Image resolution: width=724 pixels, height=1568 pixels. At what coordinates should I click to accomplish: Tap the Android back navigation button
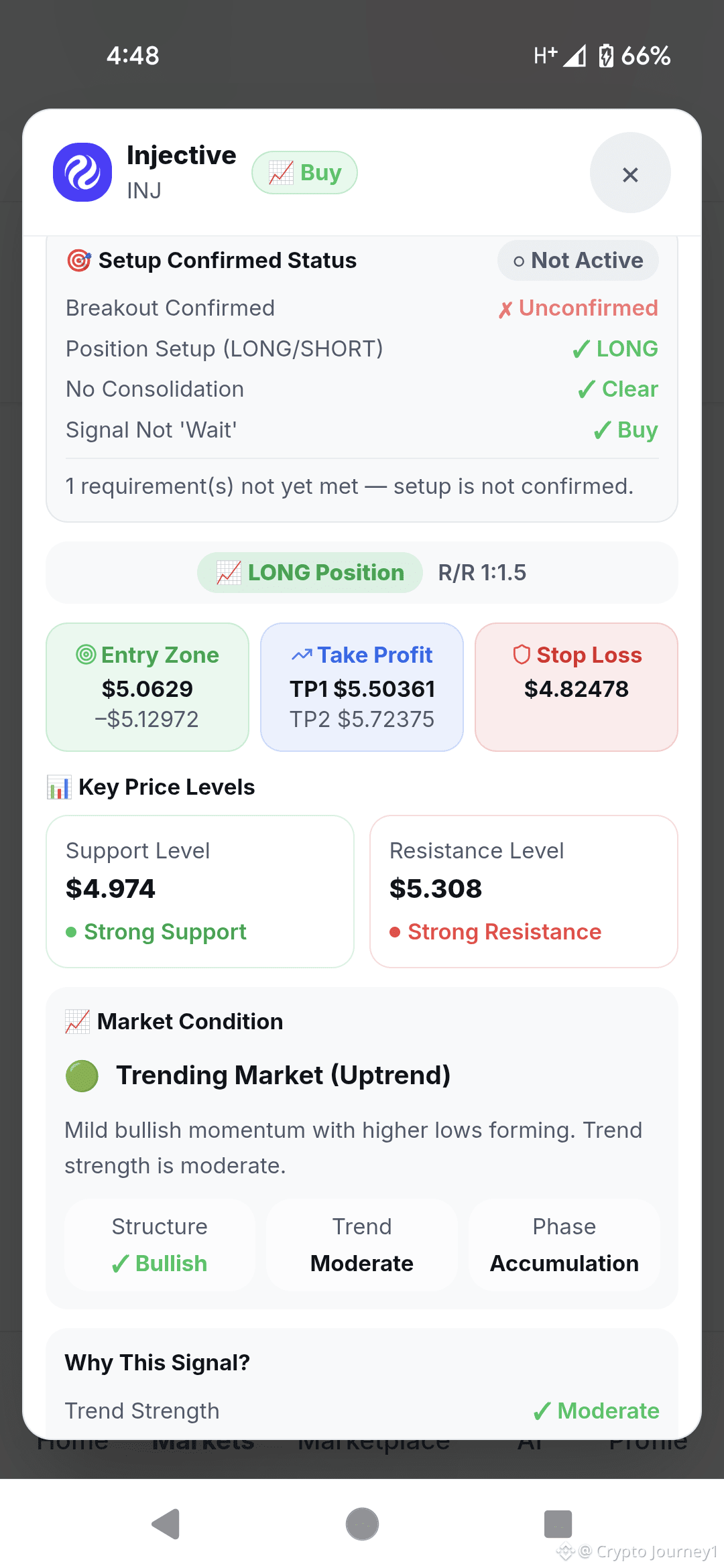[166, 1524]
